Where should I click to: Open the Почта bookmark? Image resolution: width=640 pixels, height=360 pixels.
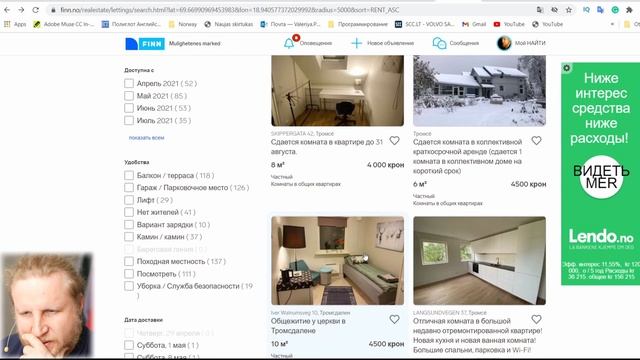[x=291, y=24]
